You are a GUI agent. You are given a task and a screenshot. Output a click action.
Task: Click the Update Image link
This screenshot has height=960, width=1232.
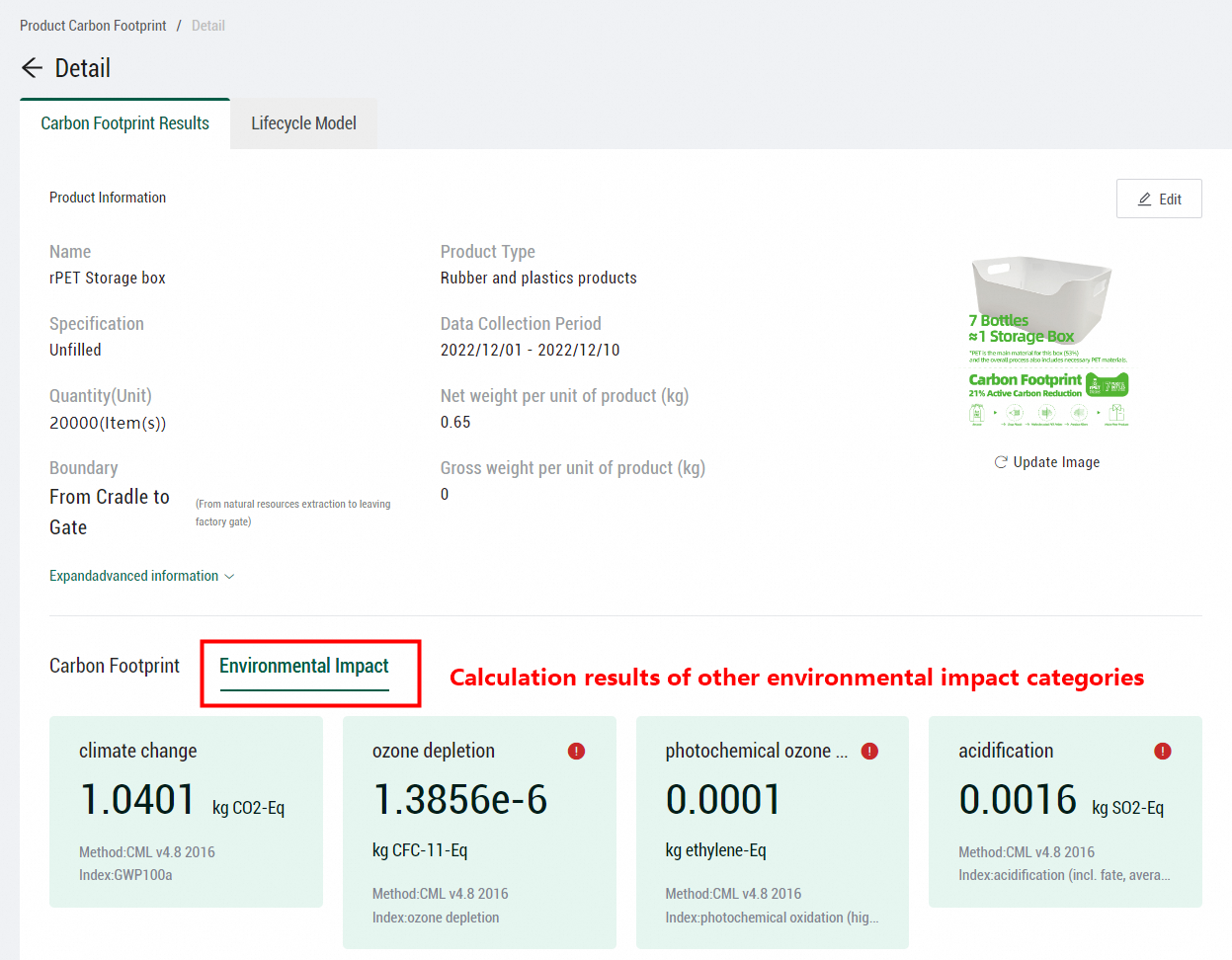coord(1056,462)
